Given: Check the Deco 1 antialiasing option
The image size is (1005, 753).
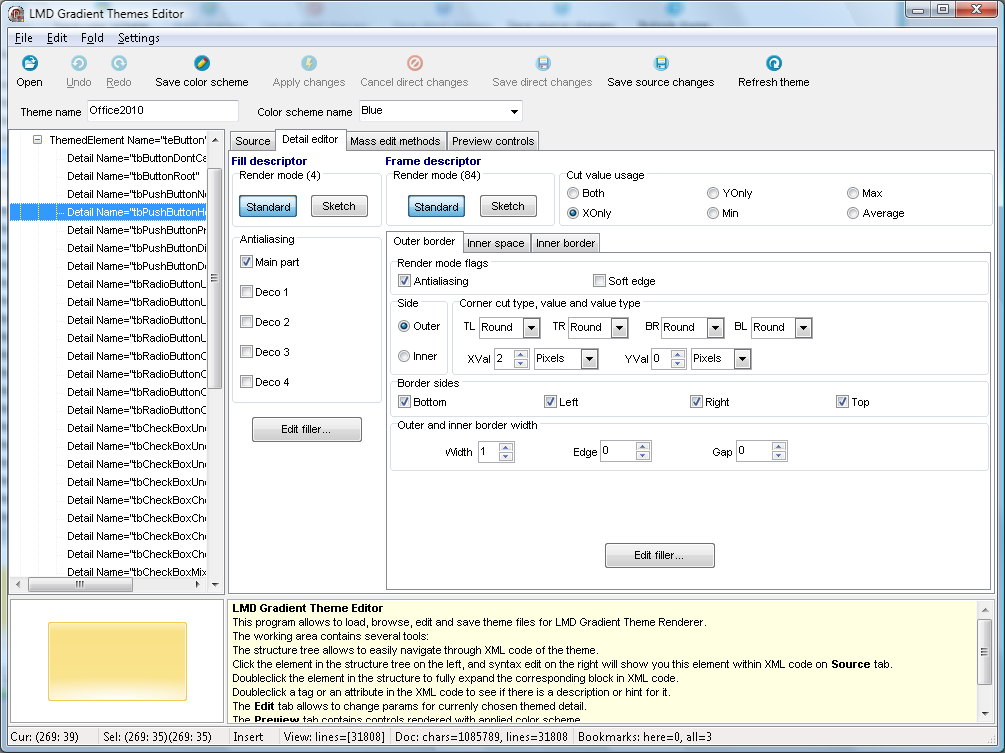Looking at the screenshot, I should (247, 292).
